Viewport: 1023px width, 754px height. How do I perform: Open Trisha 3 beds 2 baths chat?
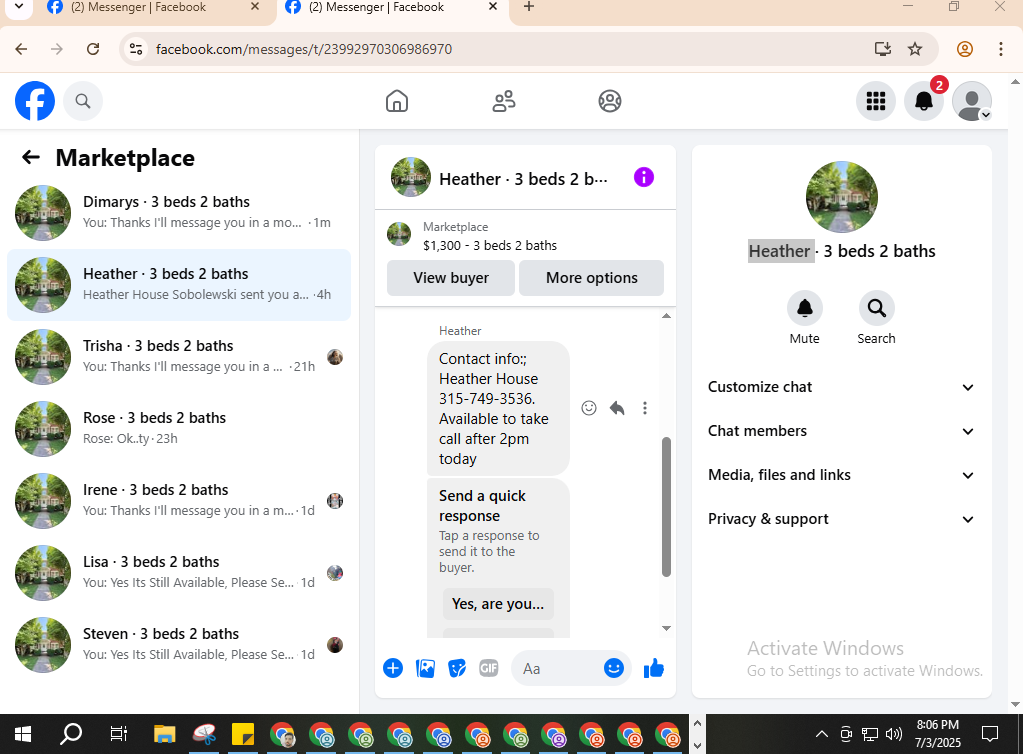coord(179,357)
